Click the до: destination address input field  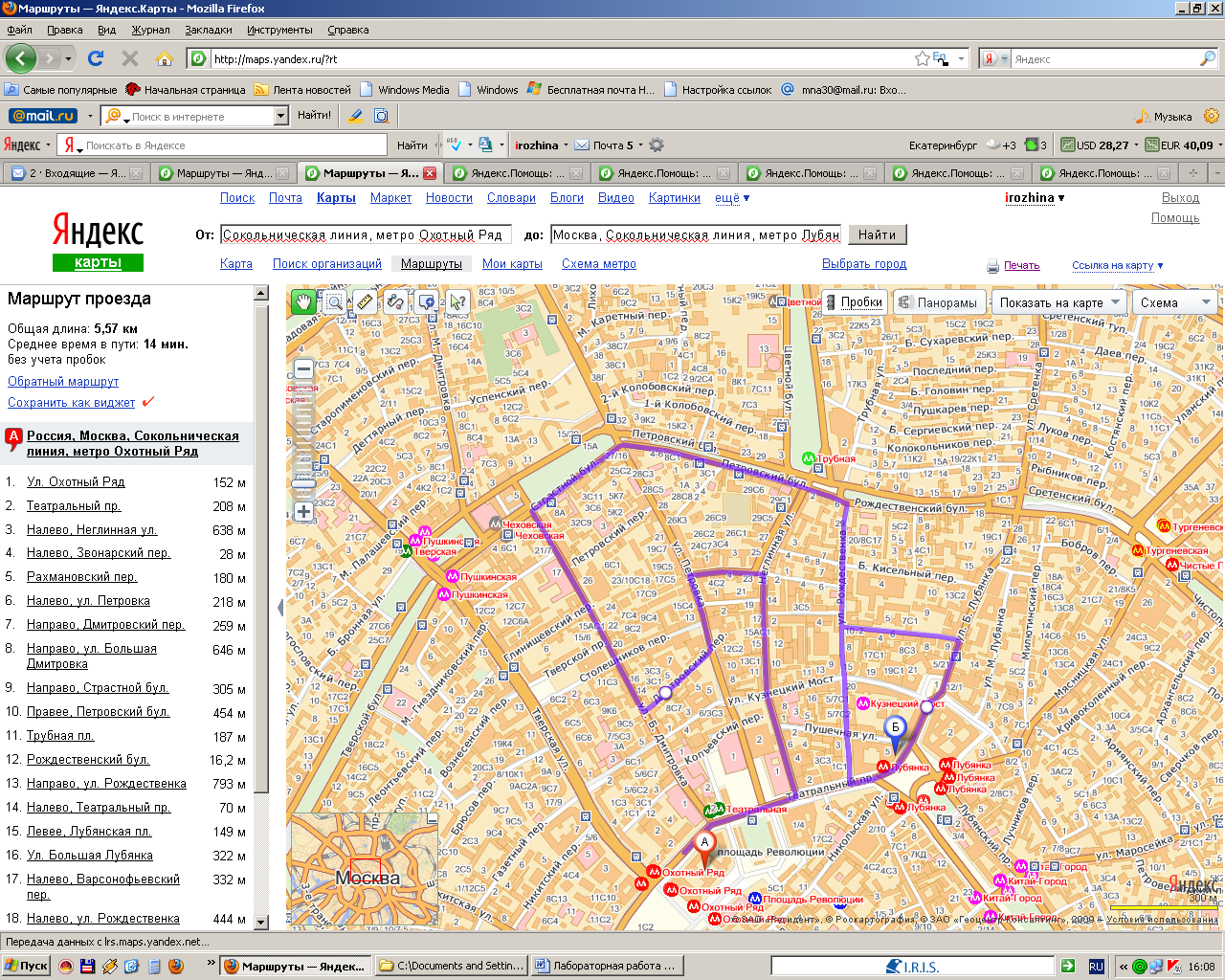point(696,234)
